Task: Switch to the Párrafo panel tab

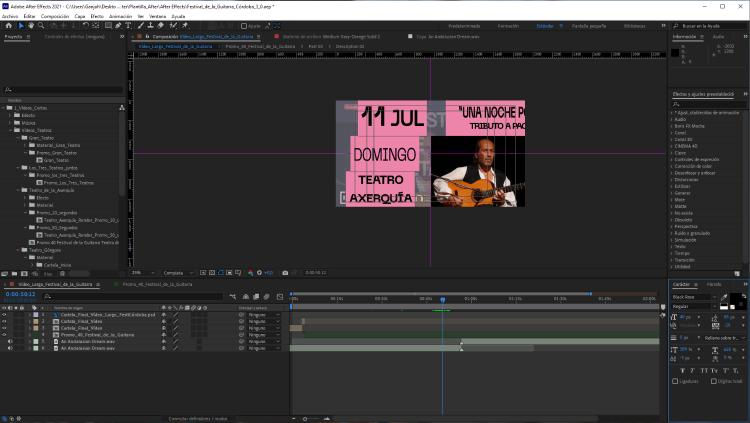Action: click(x=714, y=284)
